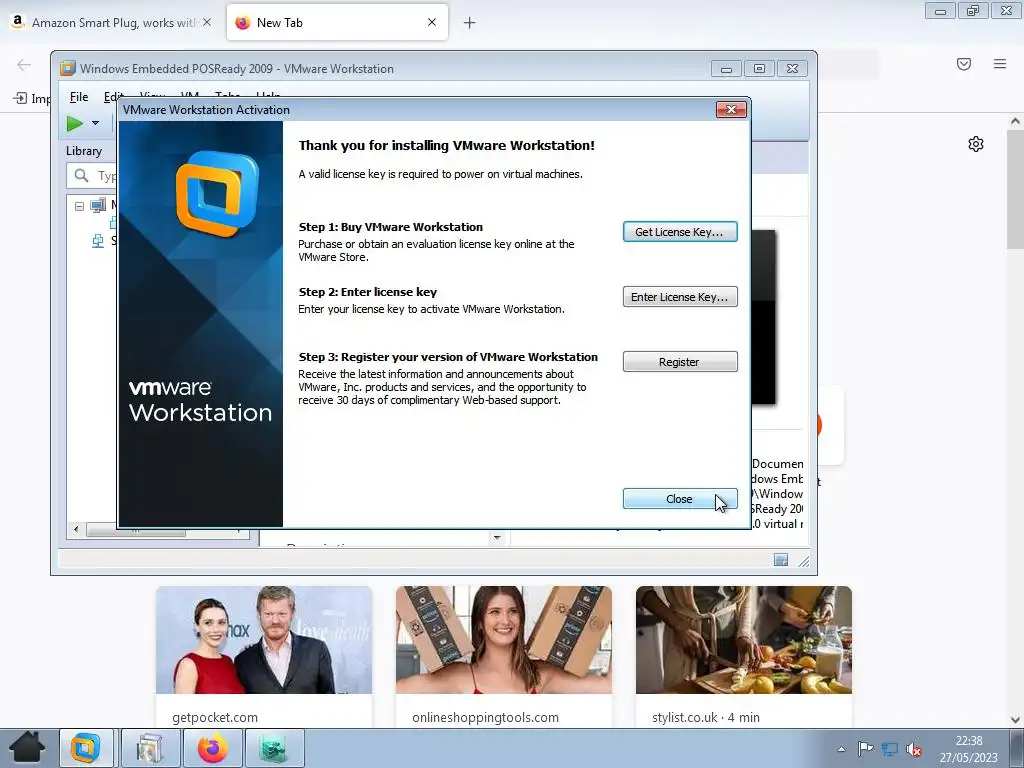The image size is (1024, 768).
Task: Click the network tray icon
Action: pos(889,749)
